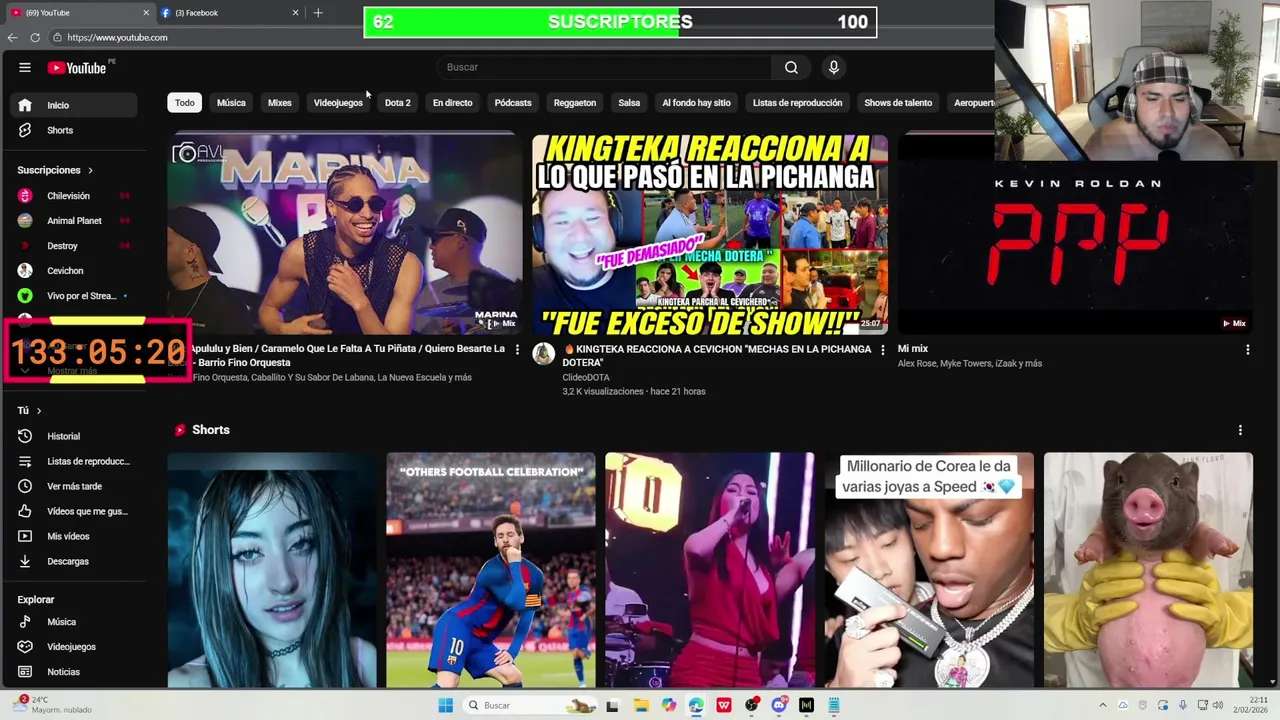The width and height of the screenshot is (1280, 720).
Task: Open Mis videos in sidebar
Action: 74,536
